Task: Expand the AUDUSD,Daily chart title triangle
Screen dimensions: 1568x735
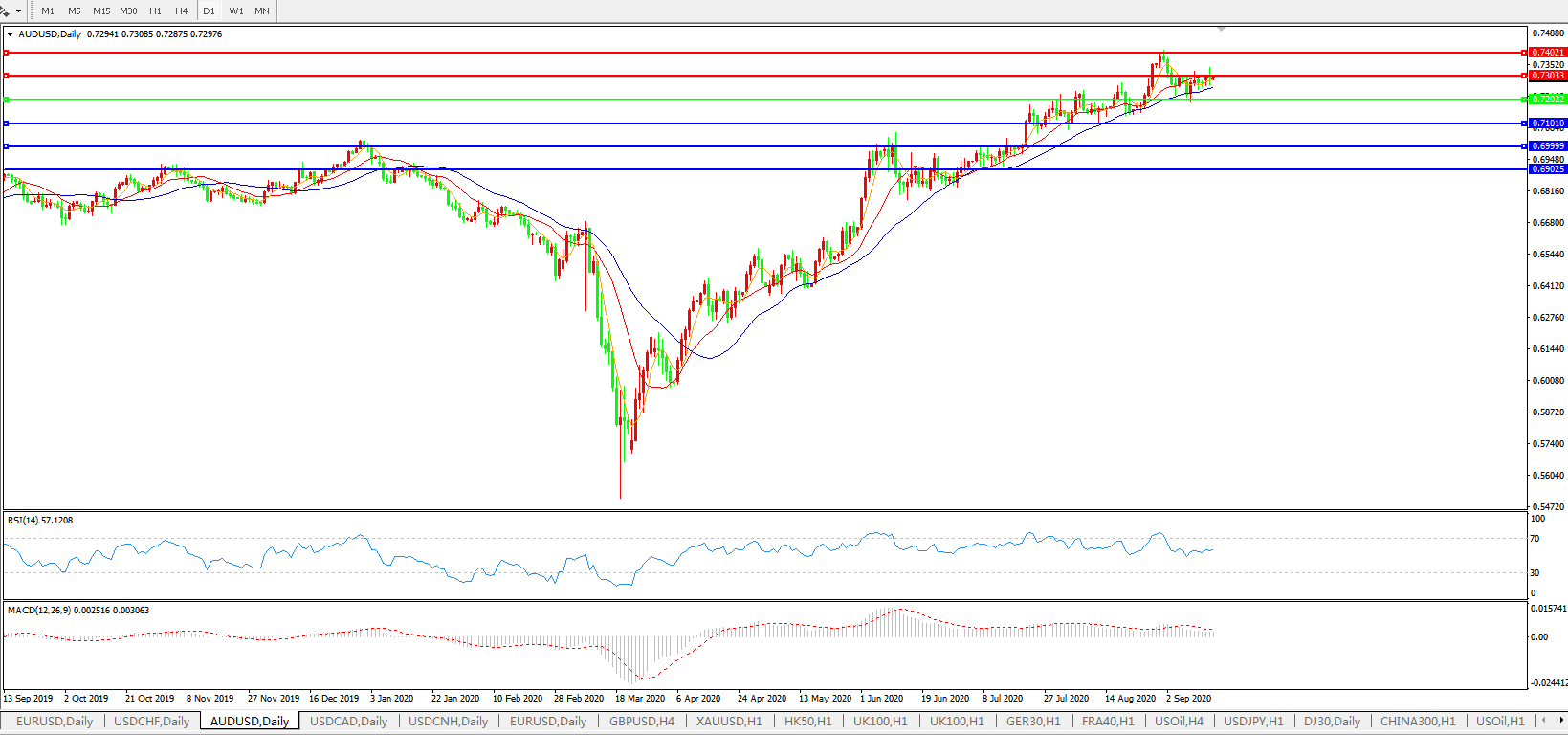Action: coord(10,34)
